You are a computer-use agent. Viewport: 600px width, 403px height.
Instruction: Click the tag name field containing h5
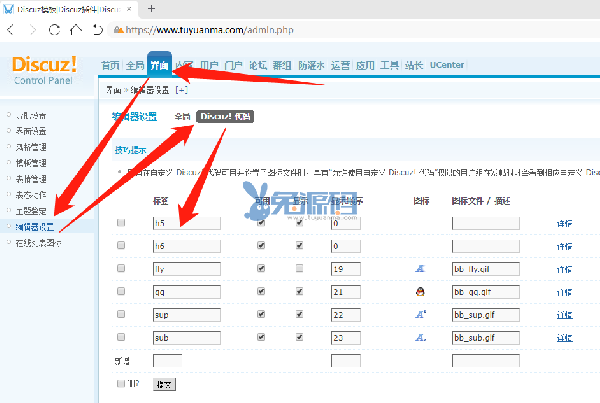(x=187, y=223)
